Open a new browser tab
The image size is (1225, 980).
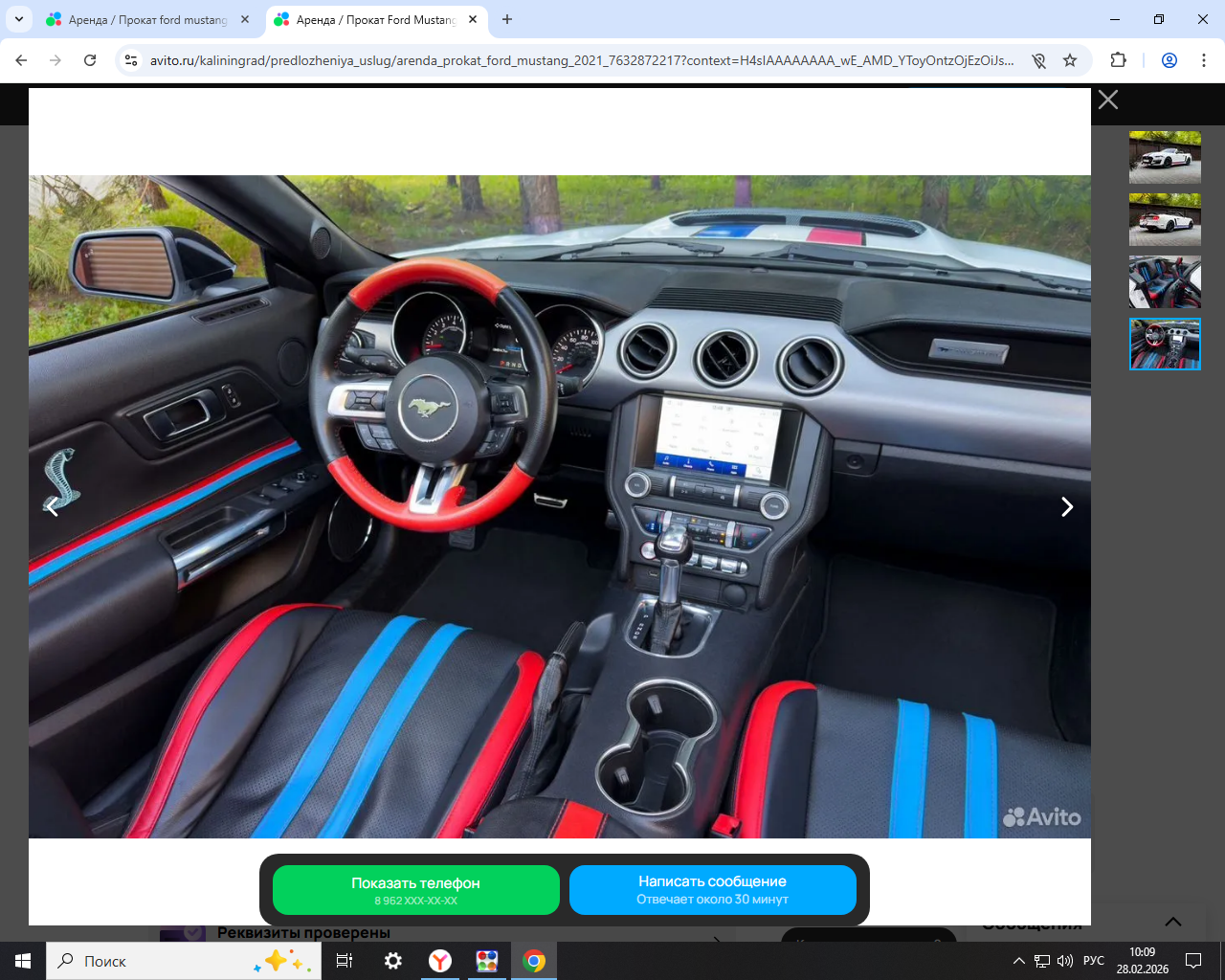(507, 19)
